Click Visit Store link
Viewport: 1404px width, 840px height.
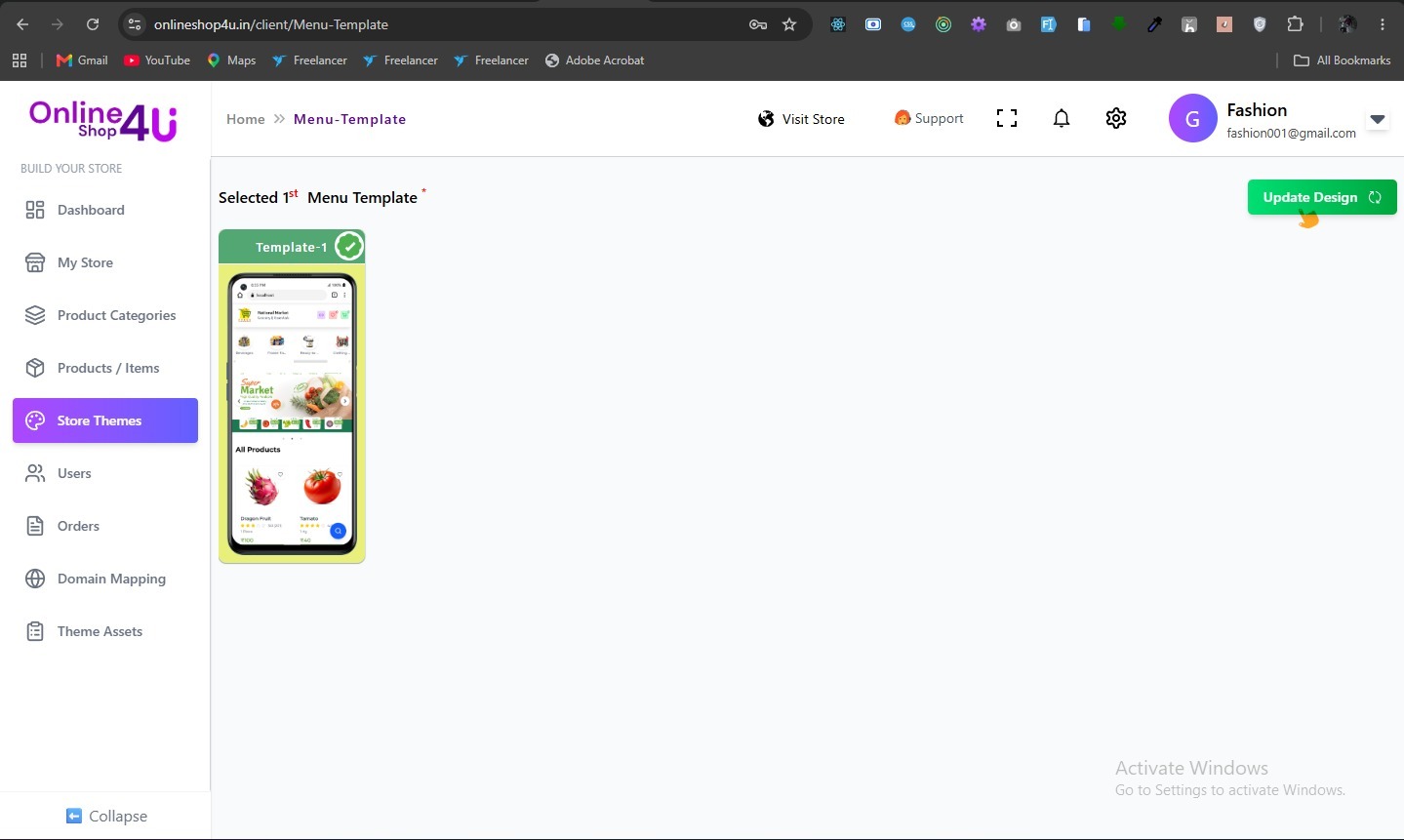point(801,119)
